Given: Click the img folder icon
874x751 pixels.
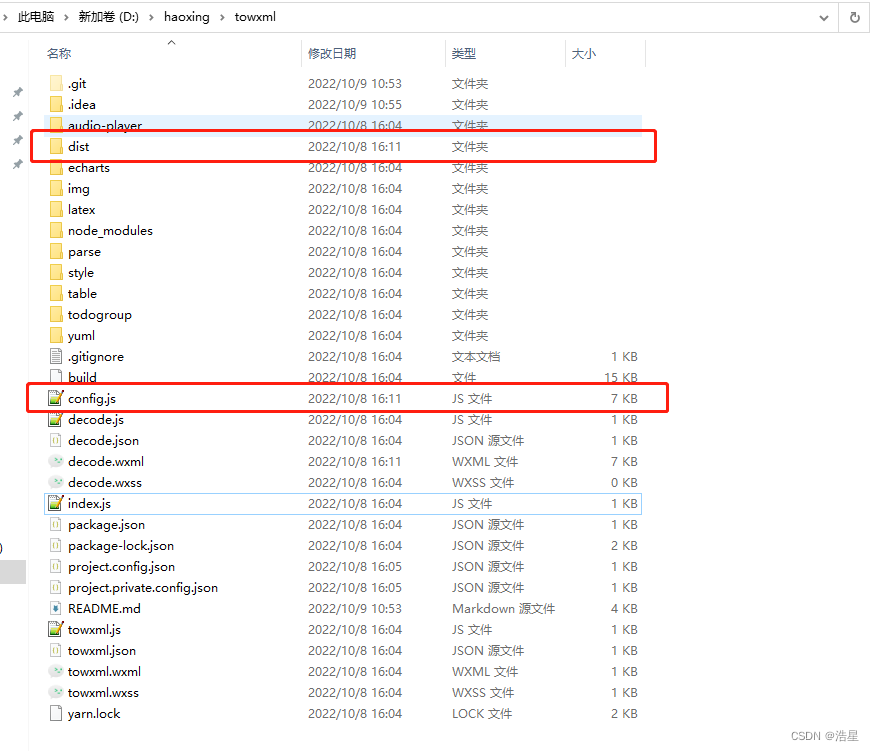Looking at the screenshot, I should tap(56, 188).
